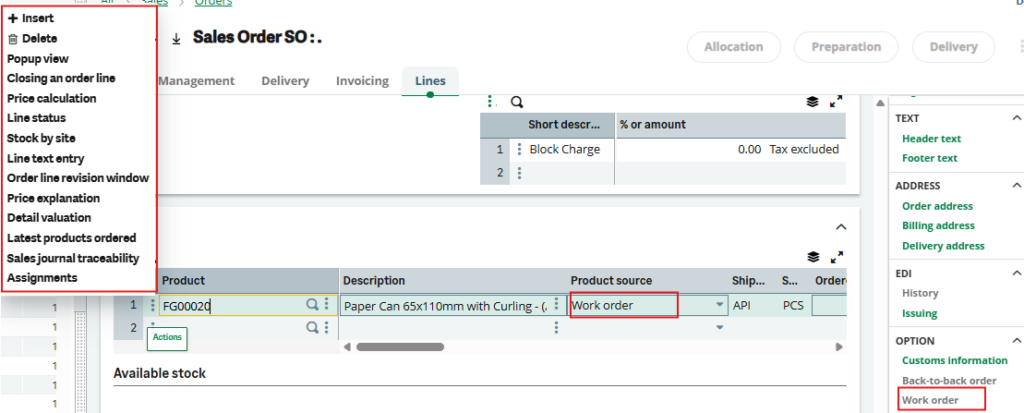
Task: Open Order line revision window
Action: pyautogui.click(x=78, y=178)
